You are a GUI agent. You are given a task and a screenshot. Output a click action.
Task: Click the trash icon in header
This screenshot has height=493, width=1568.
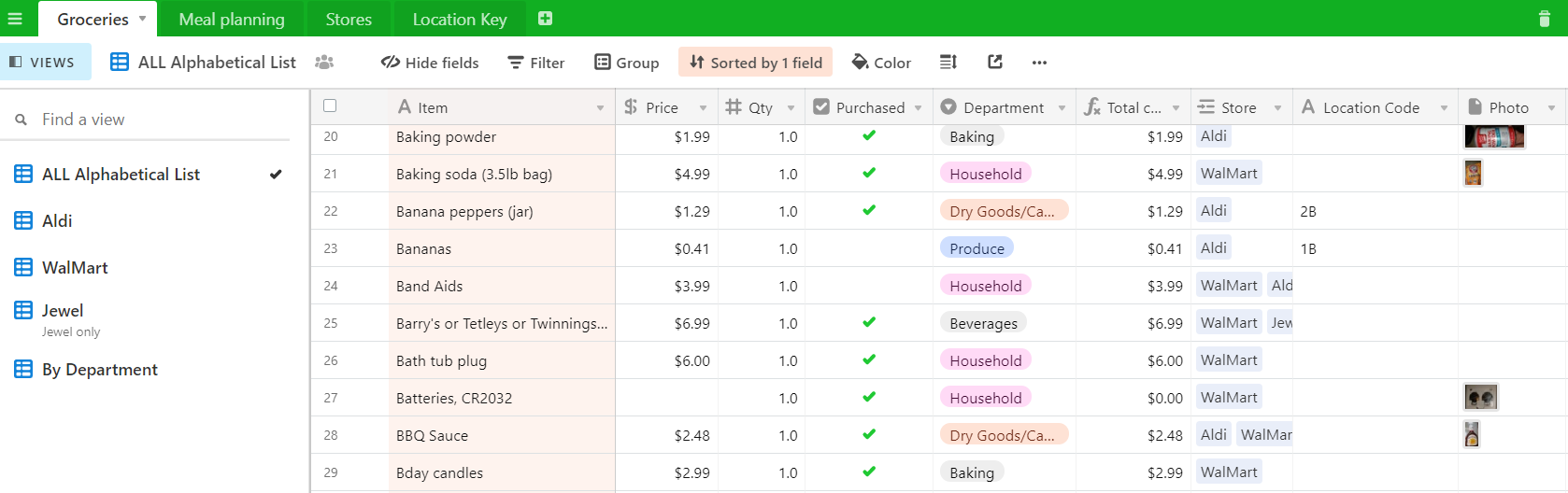tap(1544, 19)
